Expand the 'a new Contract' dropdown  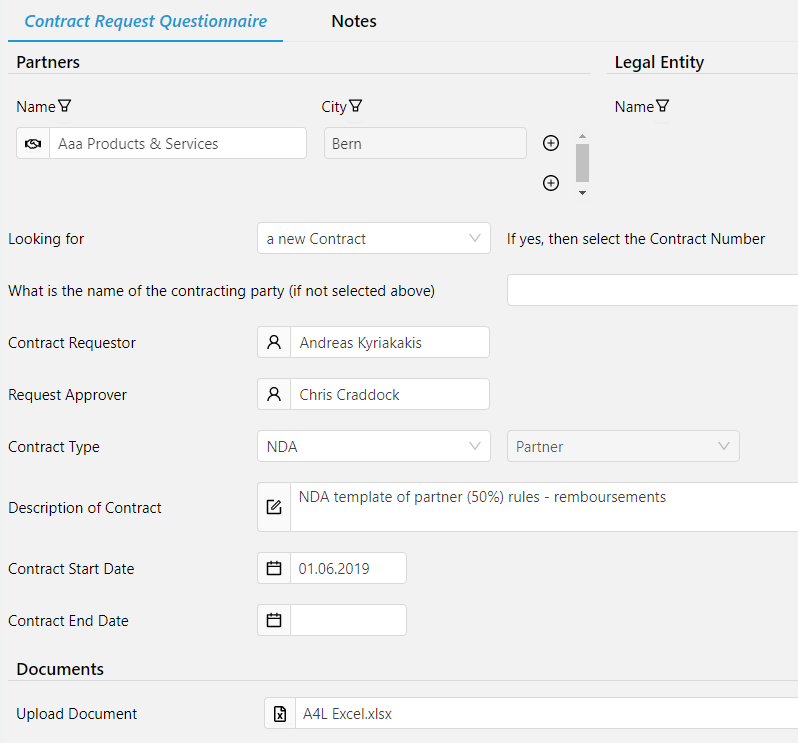(475, 239)
